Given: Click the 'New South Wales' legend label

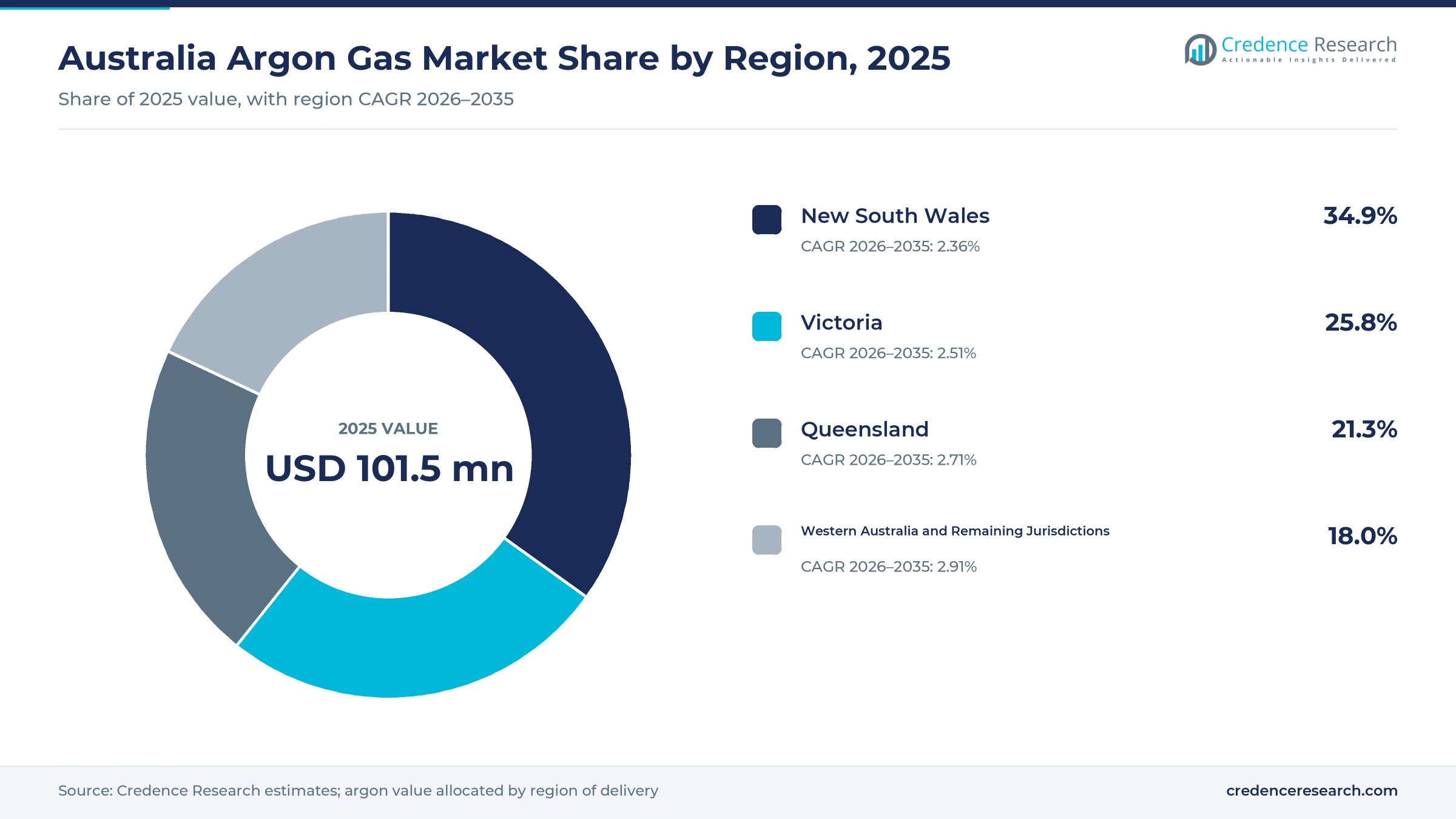Looking at the screenshot, I should [x=895, y=216].
